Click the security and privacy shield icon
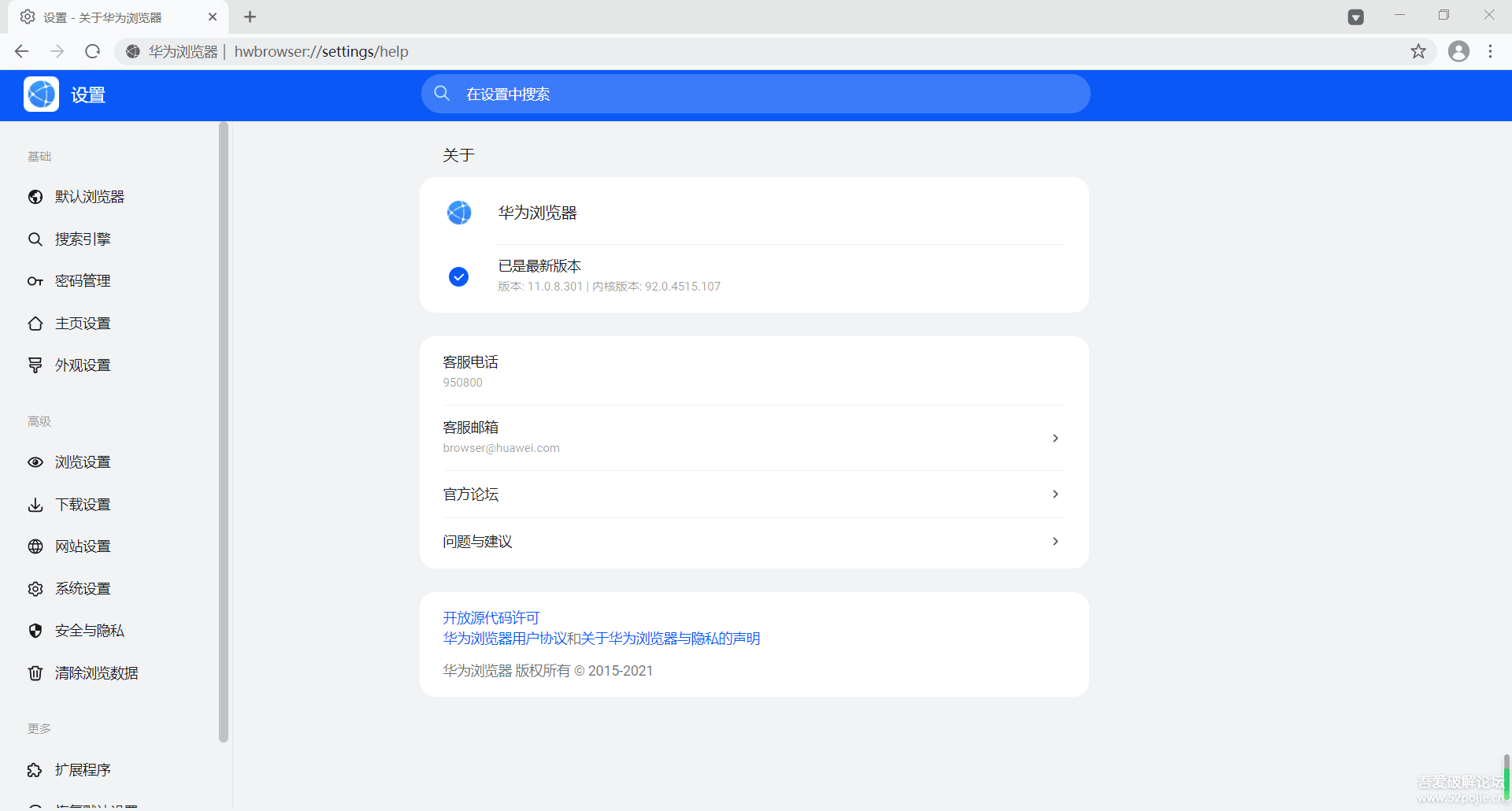Image resolution: width=1512 pixels, height=811 pixels. click(35, 631)
